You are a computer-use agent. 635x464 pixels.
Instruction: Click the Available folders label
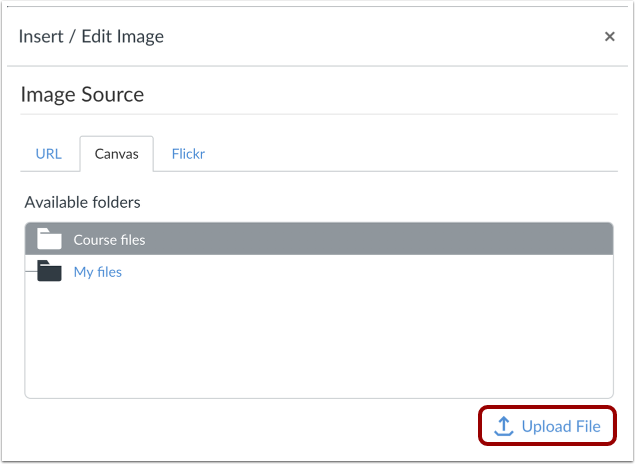(x=83, y=202)
